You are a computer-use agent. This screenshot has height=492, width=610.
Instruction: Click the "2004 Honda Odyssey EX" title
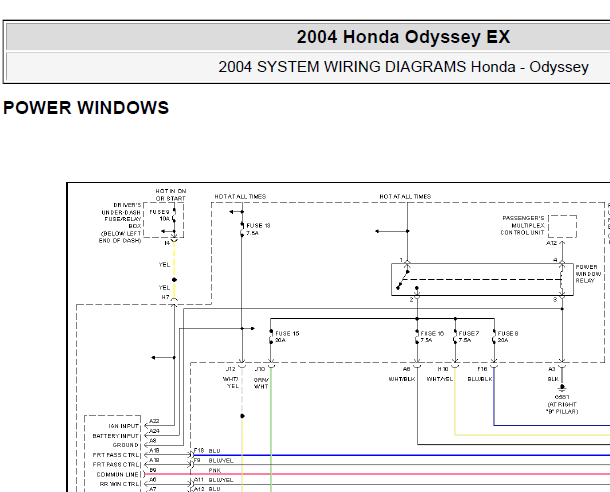(x=403, y=37)
